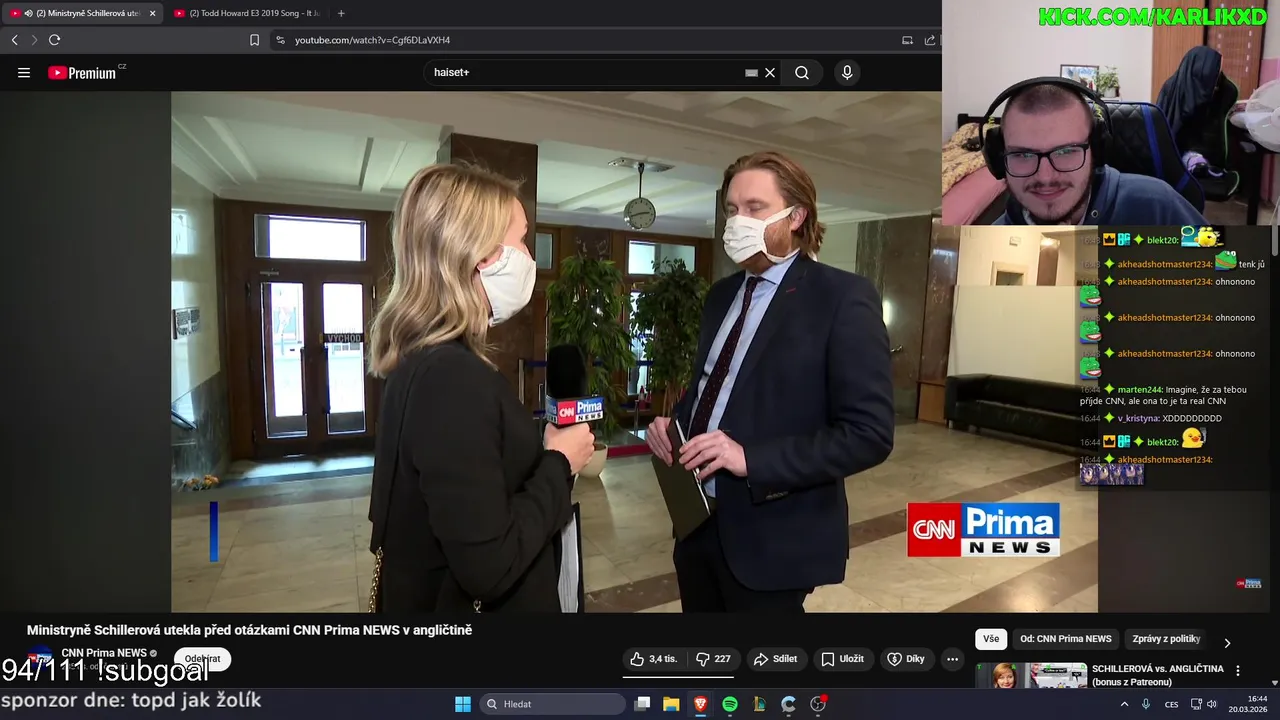
Task: Dislike the video with thumbs down 227
Action: 713,659
